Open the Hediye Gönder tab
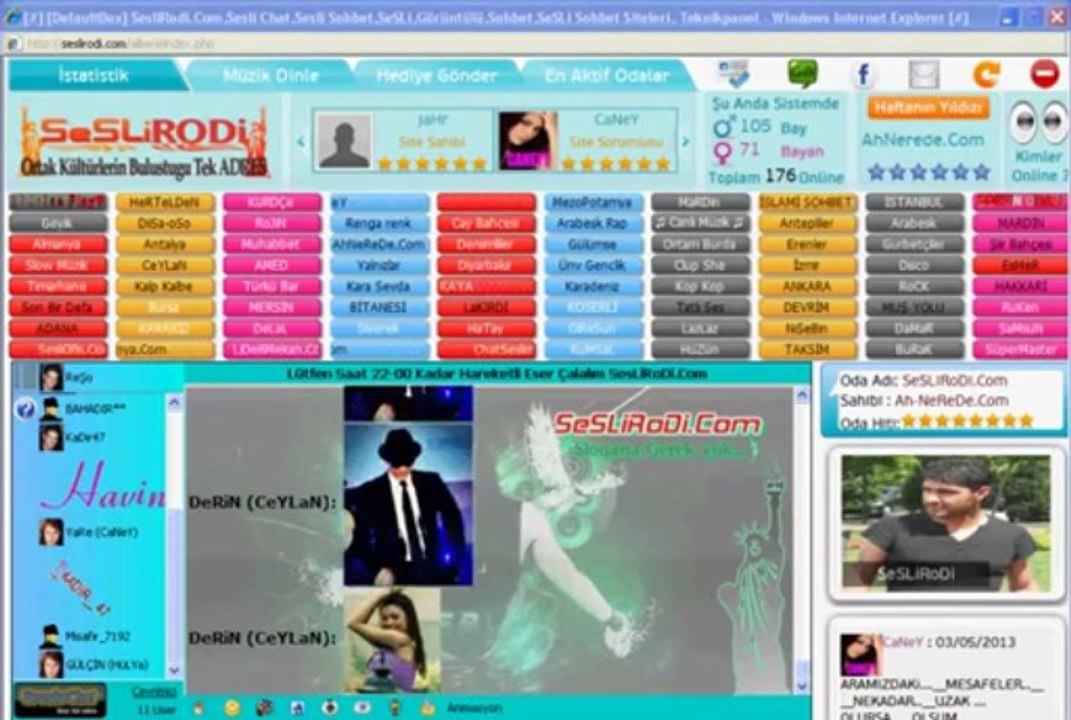The image size is (1071, 720). (x=437, y=75)
